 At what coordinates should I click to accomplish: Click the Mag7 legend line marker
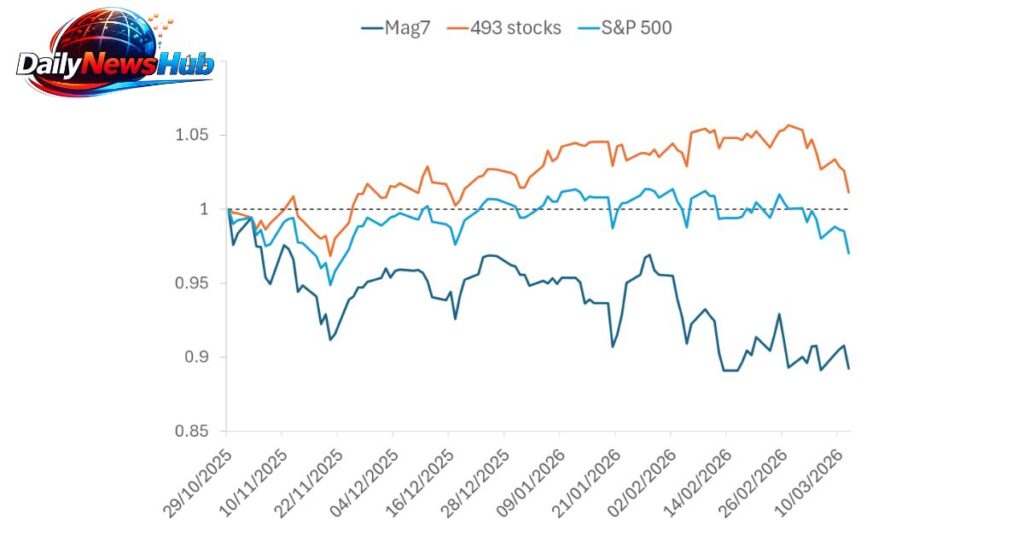tap(370, 28)
